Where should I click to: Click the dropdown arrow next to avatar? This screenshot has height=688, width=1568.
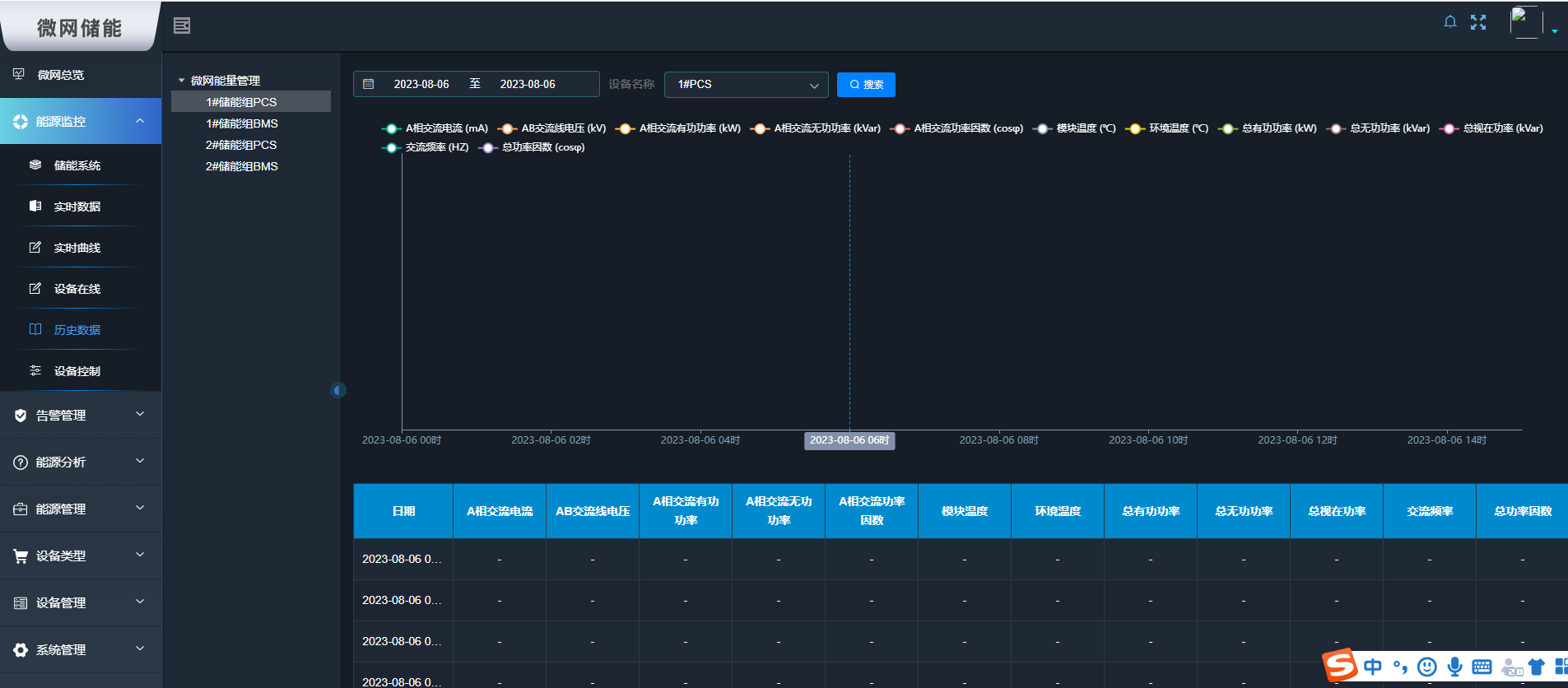(x=1555, y=31)
